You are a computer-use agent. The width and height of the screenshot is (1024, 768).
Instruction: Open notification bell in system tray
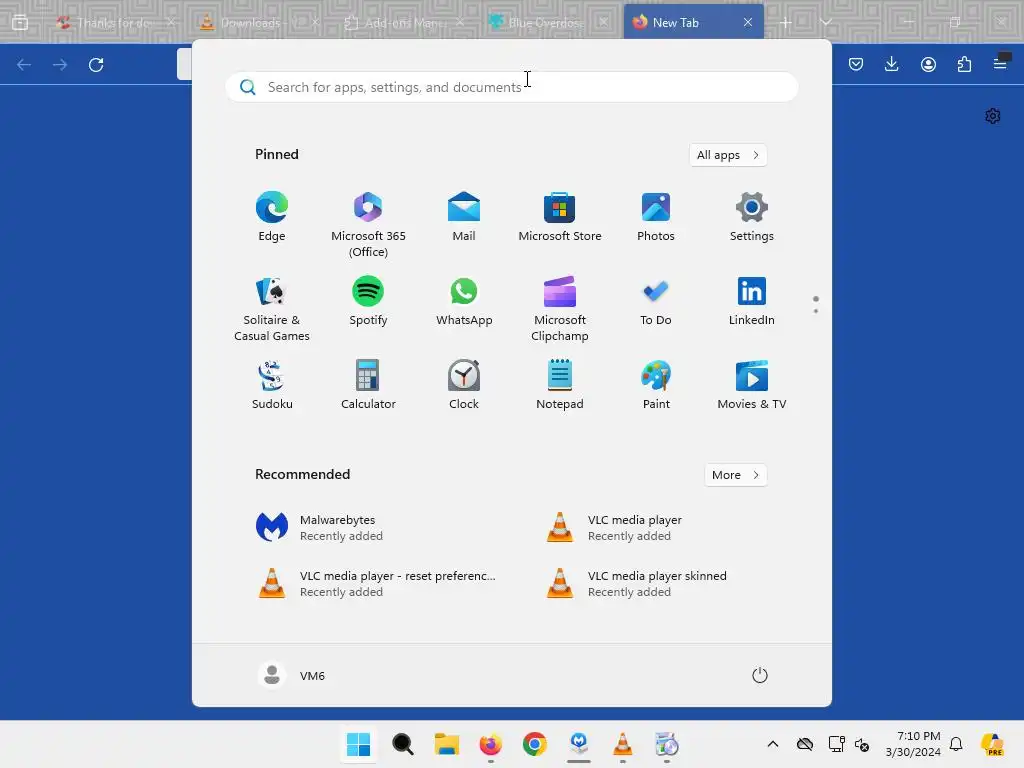956,744
